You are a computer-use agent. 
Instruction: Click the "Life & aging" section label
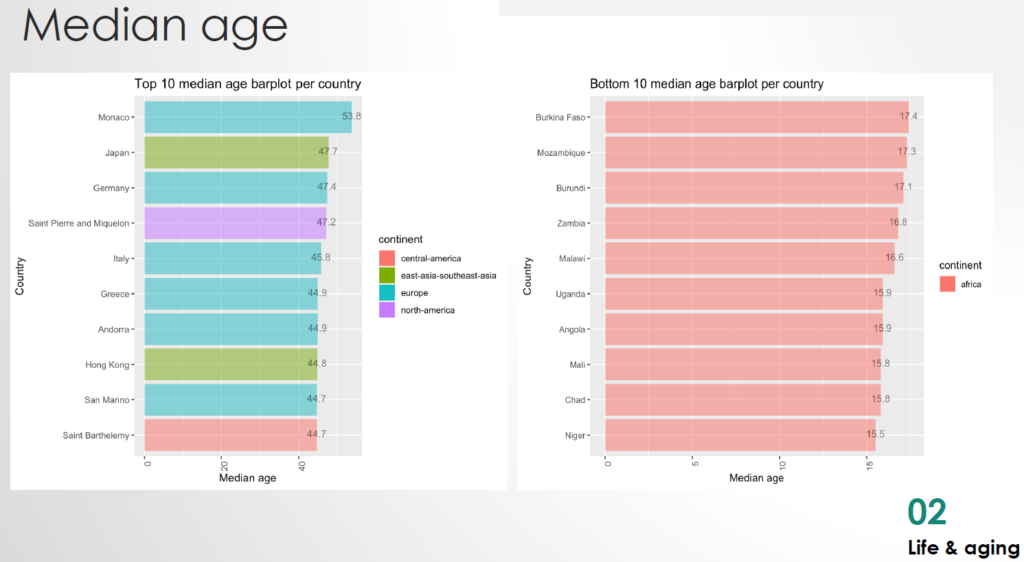coord(963,548)
